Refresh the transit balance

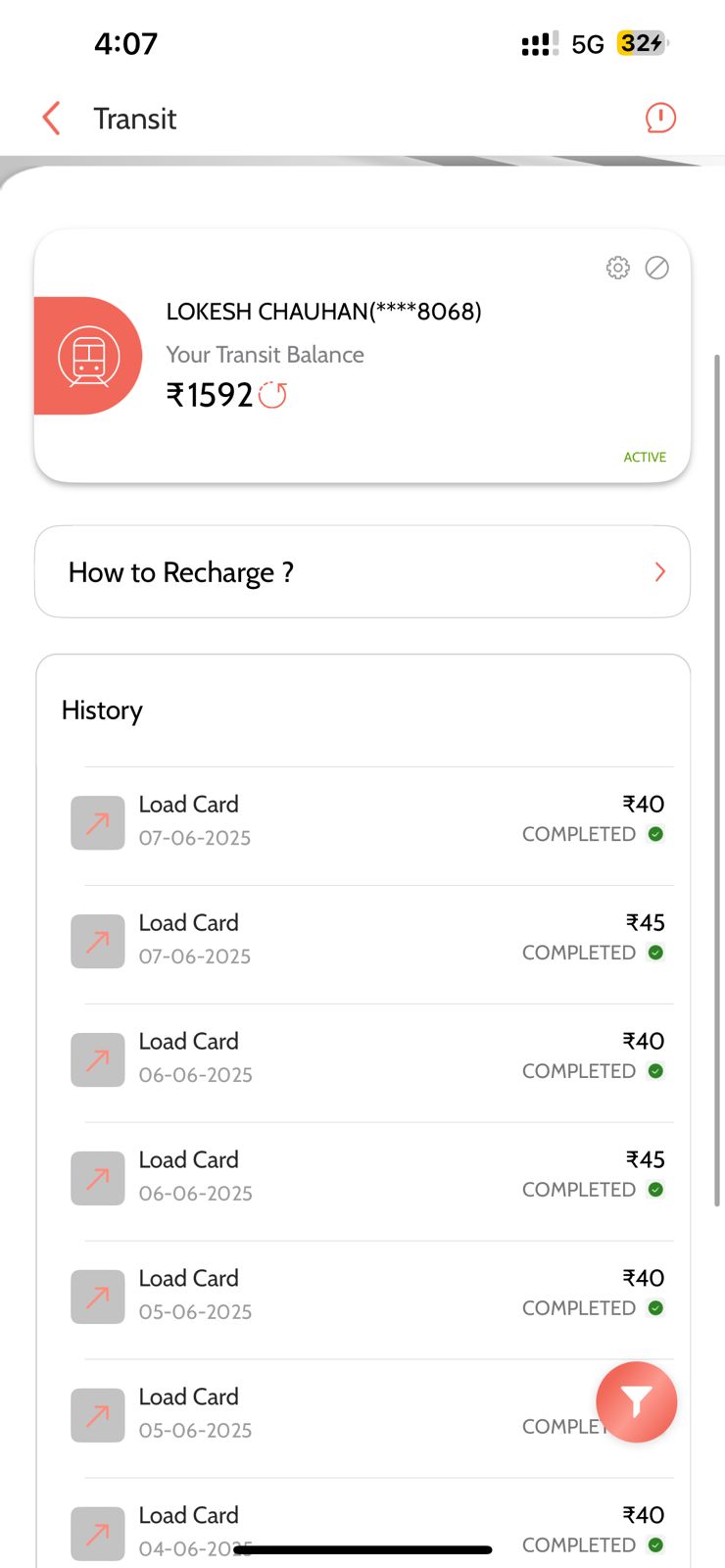click(x=273, y=395)
